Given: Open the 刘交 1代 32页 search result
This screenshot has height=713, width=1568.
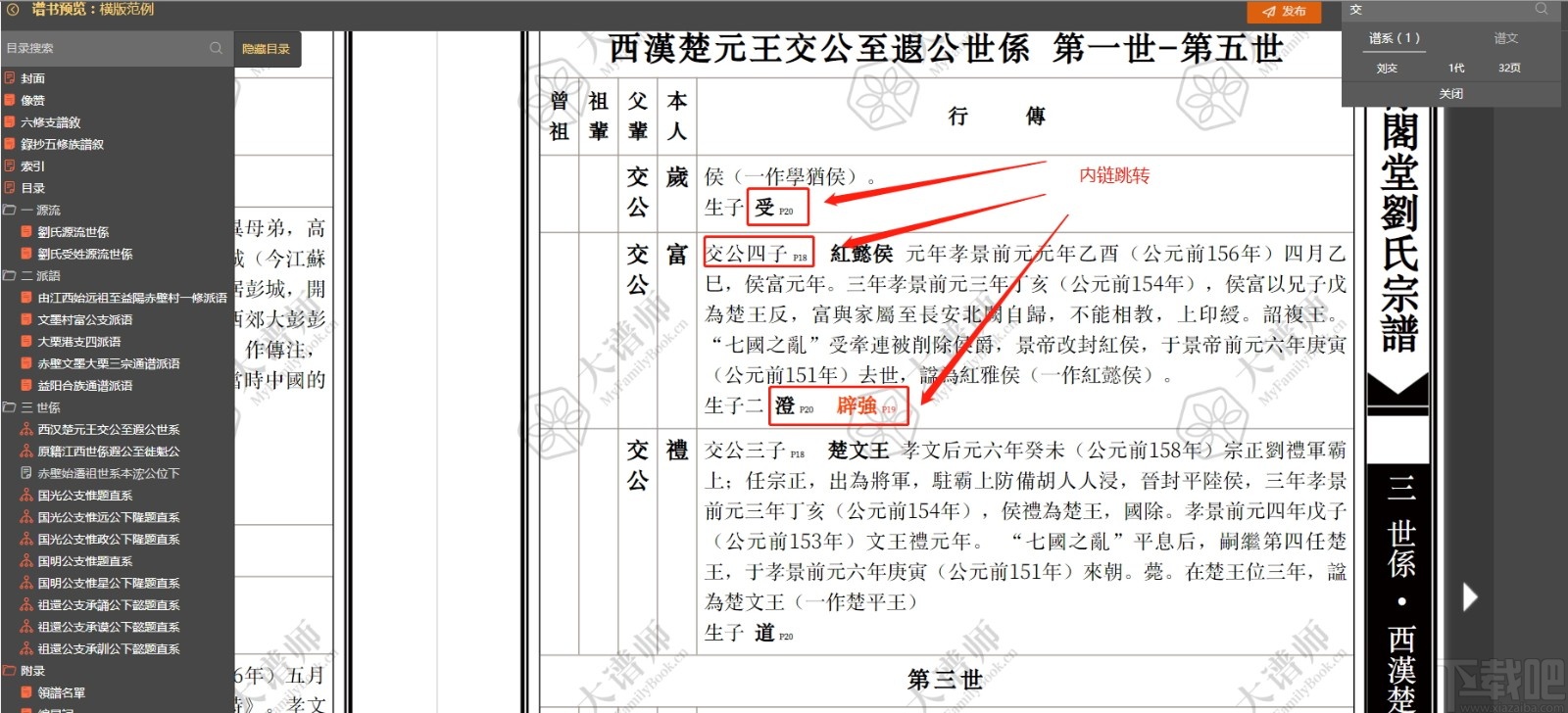Looking at the screenshot, I should (1451, 69).
